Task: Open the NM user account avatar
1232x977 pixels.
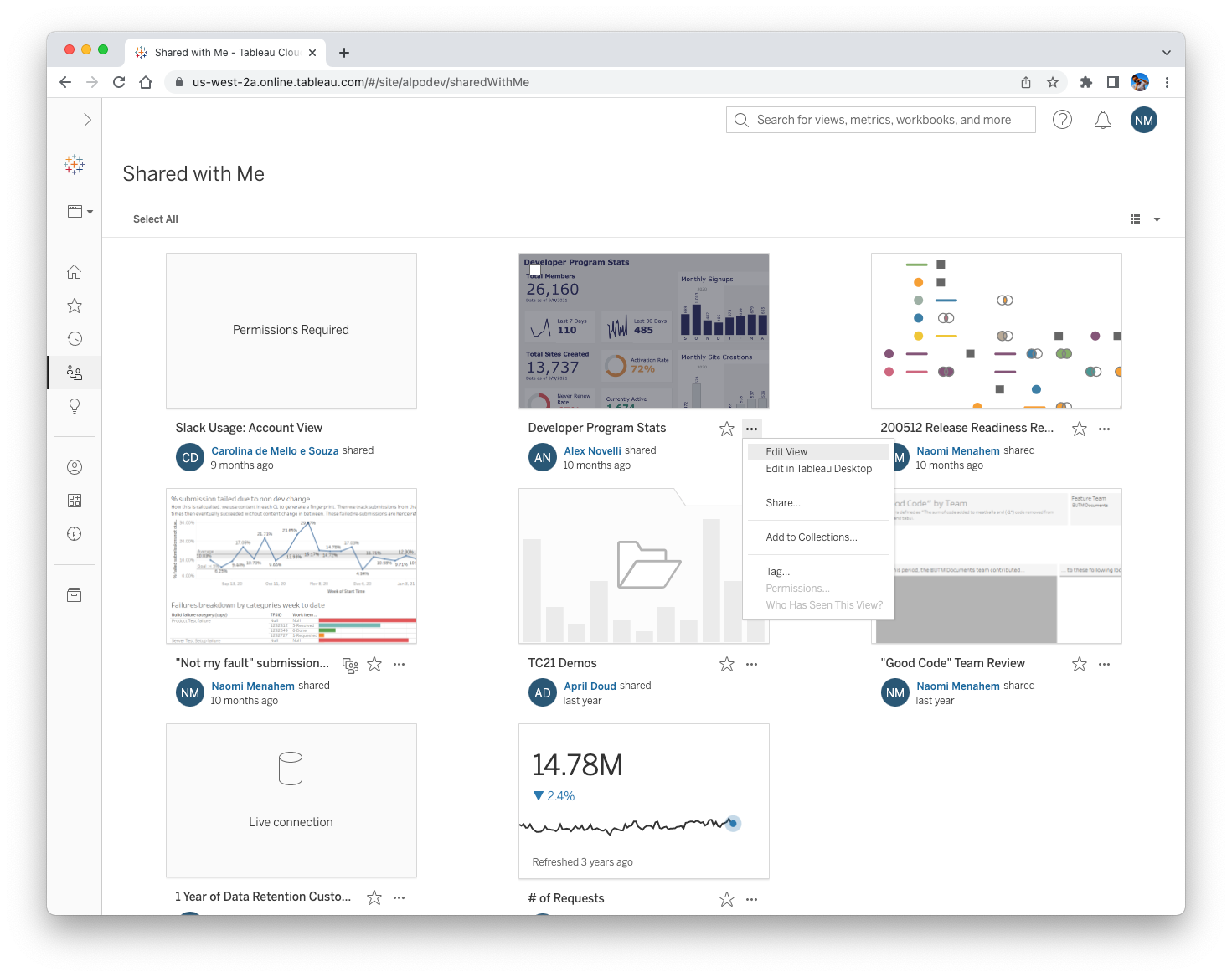Action: (x=1144, y=120)
